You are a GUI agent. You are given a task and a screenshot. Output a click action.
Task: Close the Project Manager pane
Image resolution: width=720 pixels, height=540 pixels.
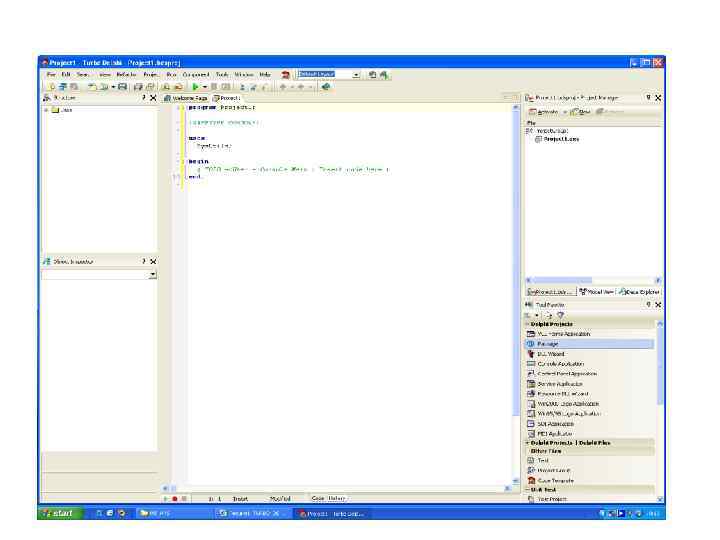(658, 98)
